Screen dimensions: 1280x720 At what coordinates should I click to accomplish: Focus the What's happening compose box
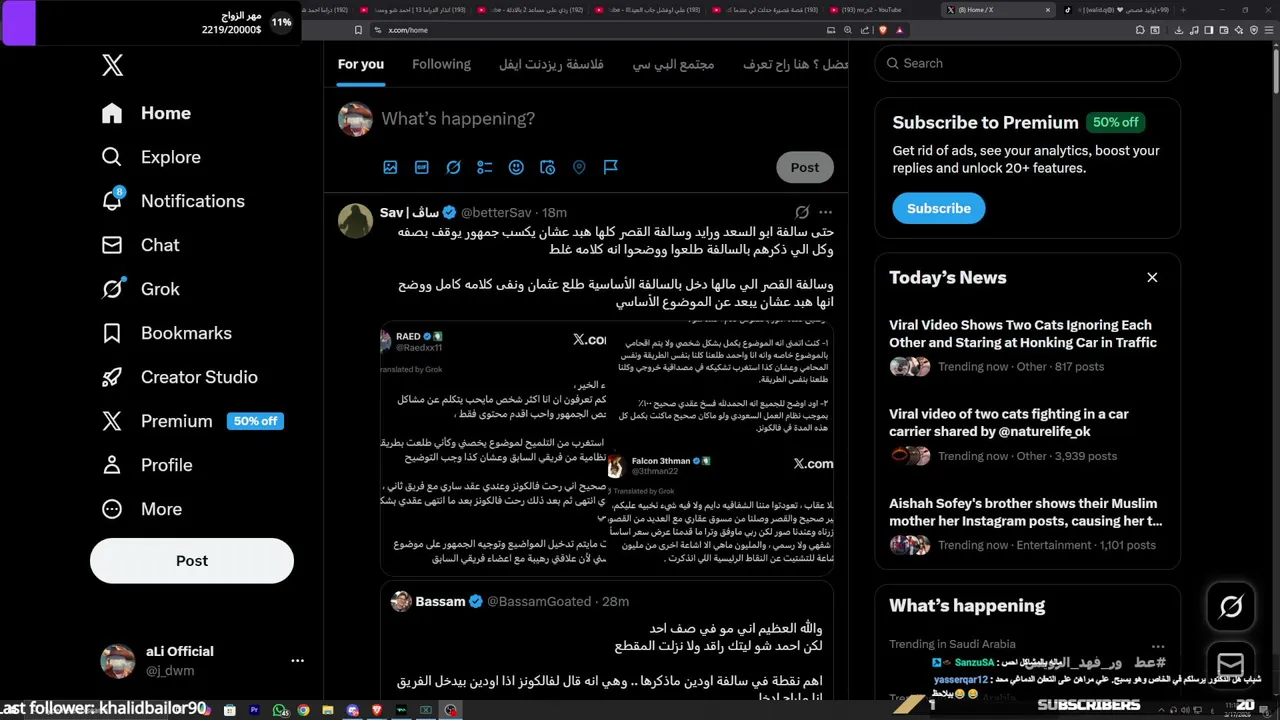[x=607, y=118]
